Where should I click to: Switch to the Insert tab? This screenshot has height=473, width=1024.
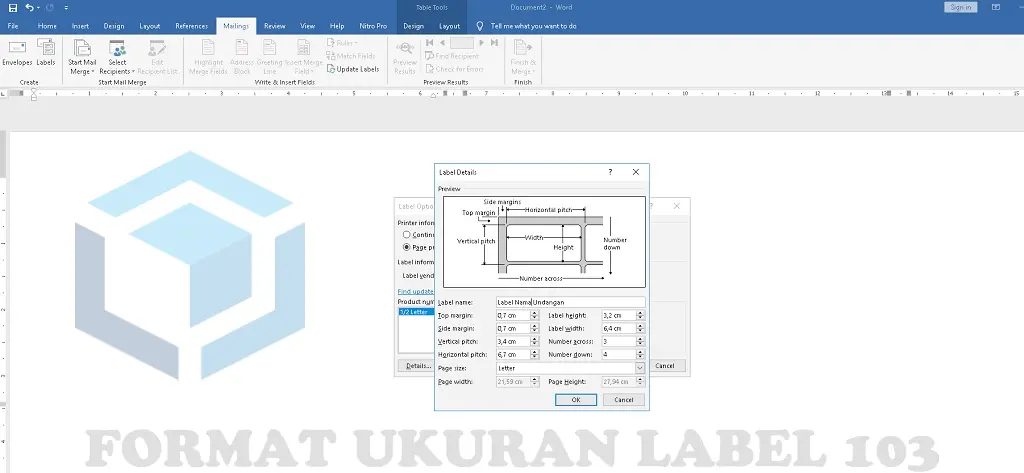[80, 26]
